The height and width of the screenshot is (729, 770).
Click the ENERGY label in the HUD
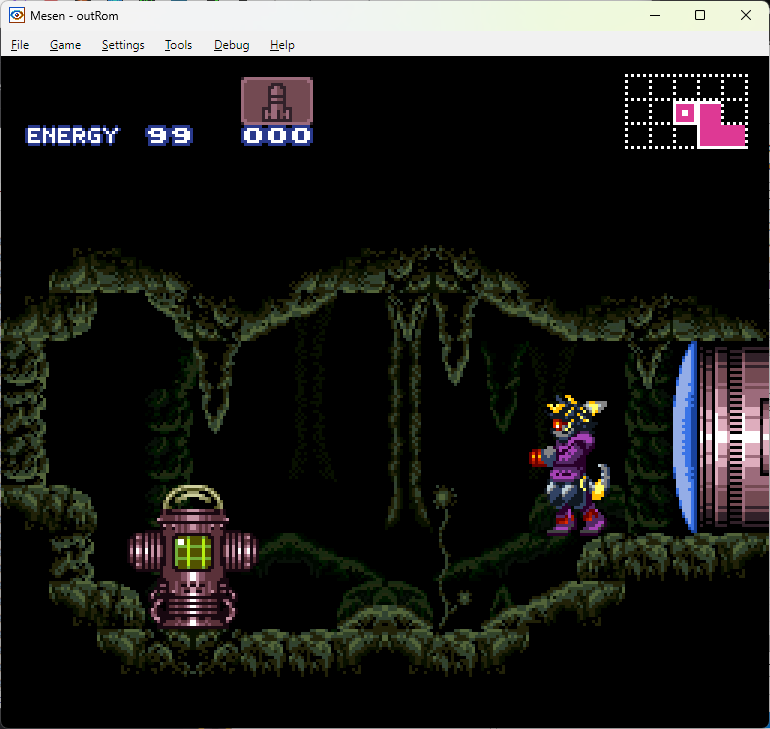pyautogui.click(x=72, y=136)
